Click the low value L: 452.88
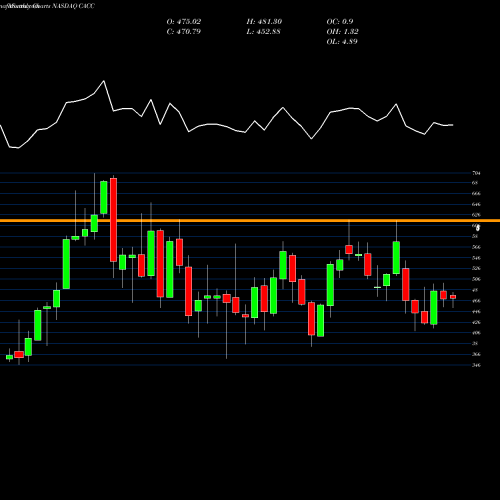 [263, 32]
